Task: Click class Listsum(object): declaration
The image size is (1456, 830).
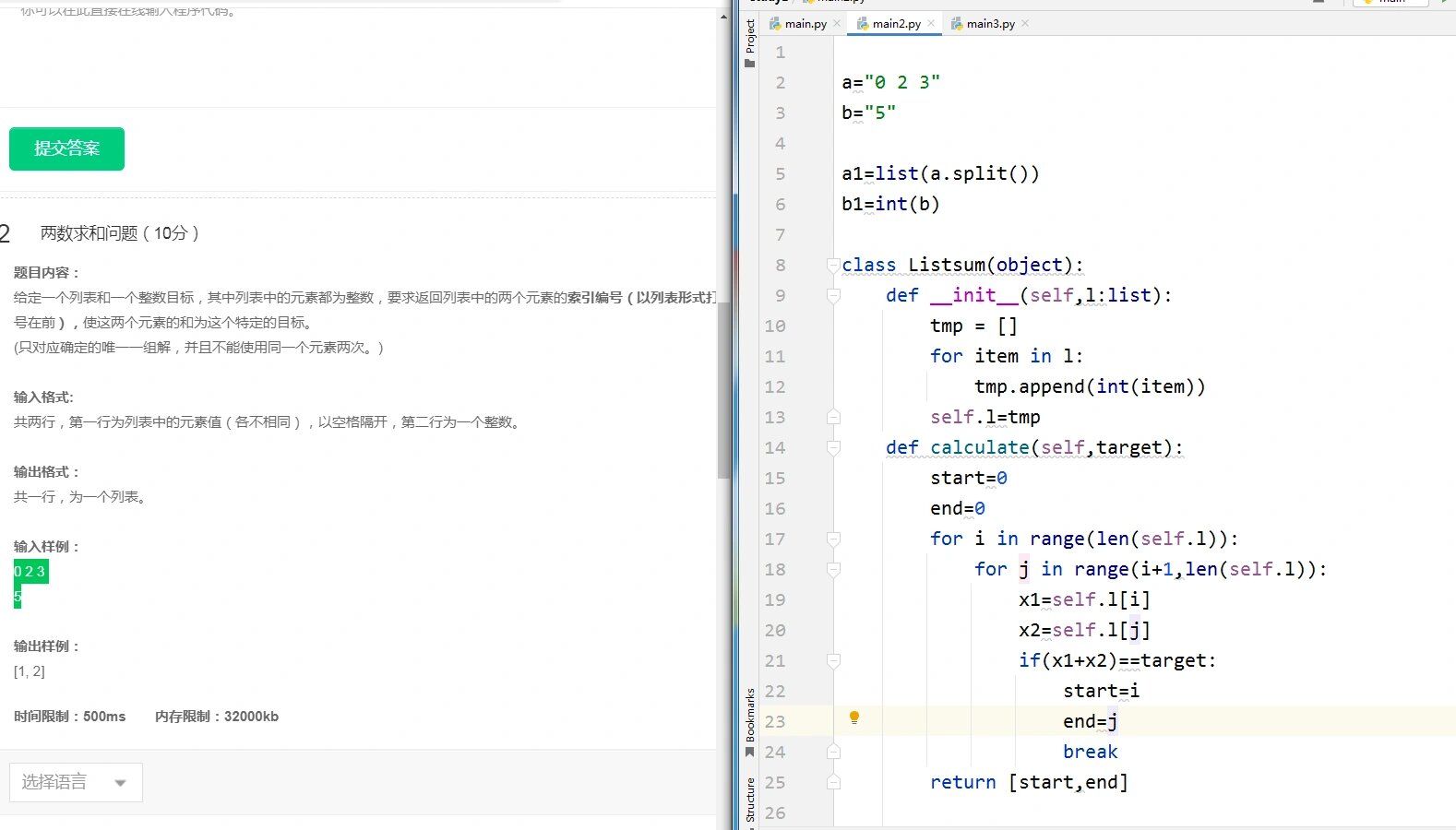Action: click(x=962, y=265)
